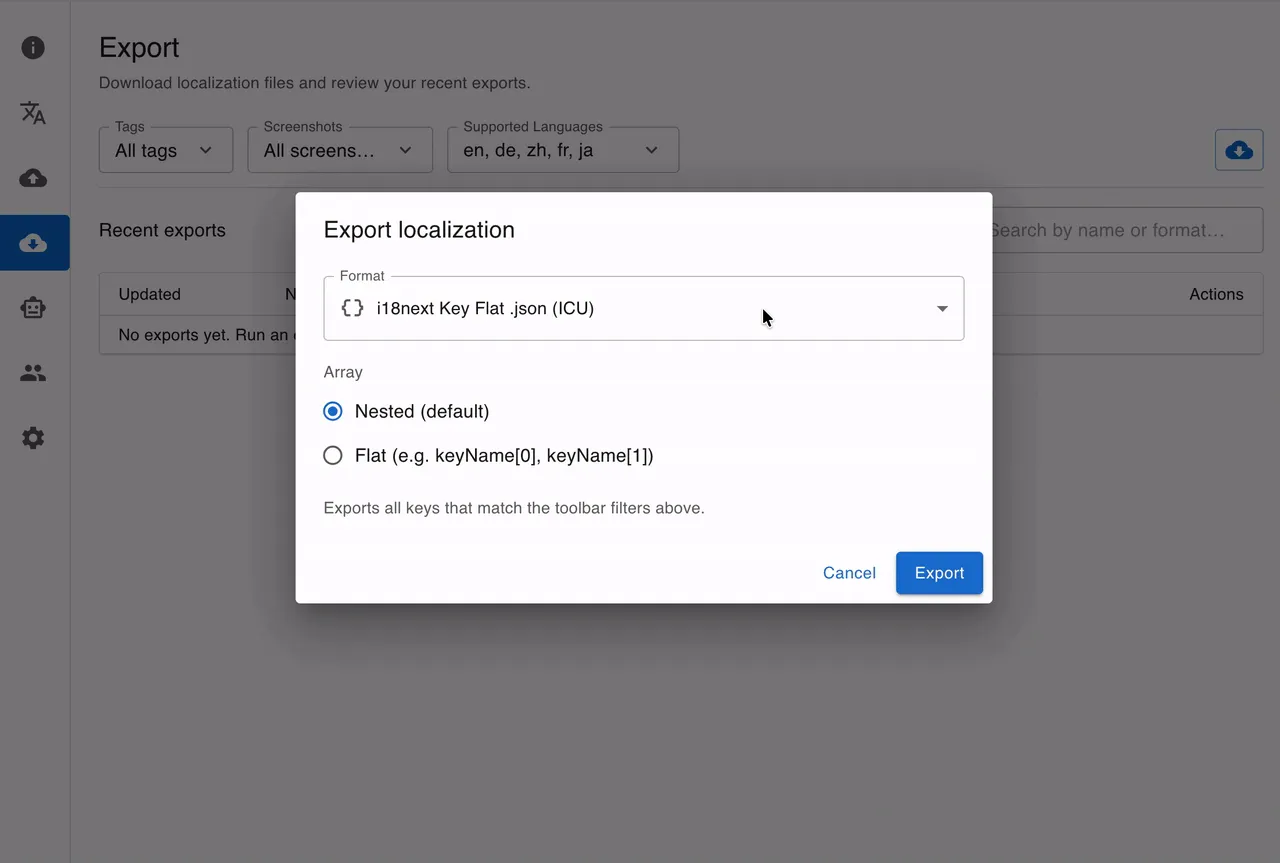Cancel the Export localization dialog
1280x863 pixels.
tap(849, 573)
